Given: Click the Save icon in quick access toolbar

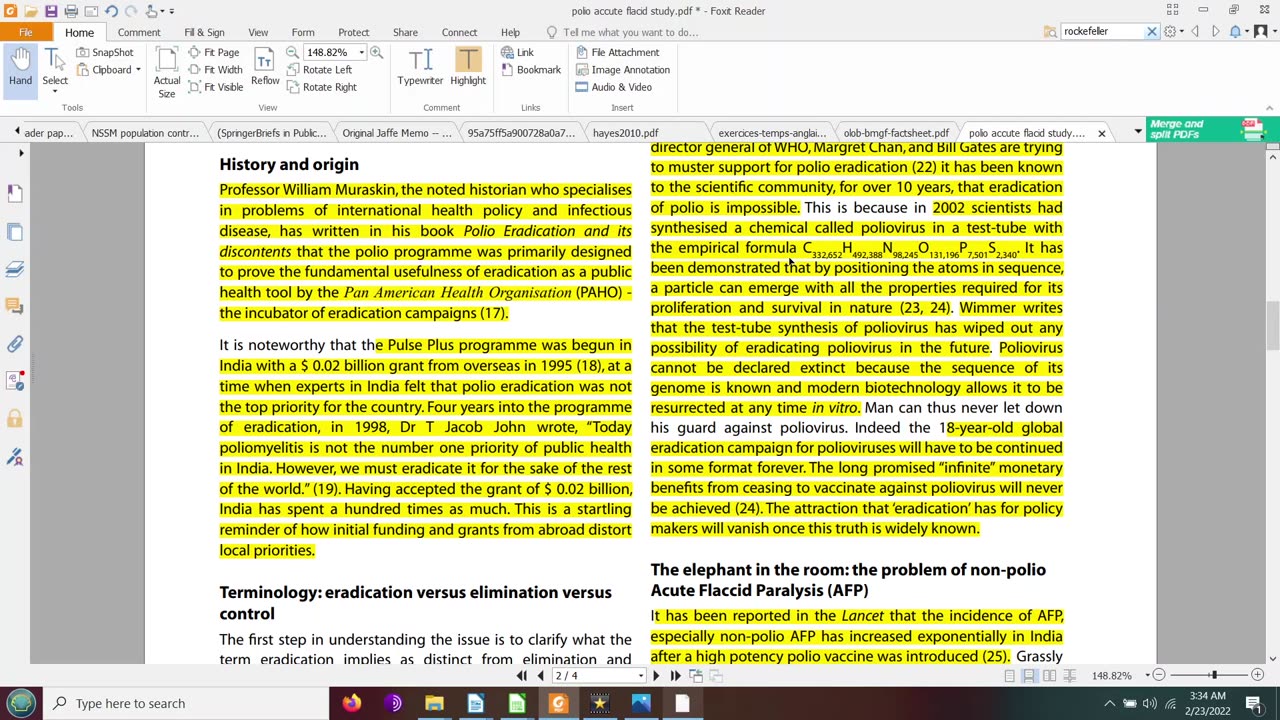Looking at the screenshot, I should (51, 11).
